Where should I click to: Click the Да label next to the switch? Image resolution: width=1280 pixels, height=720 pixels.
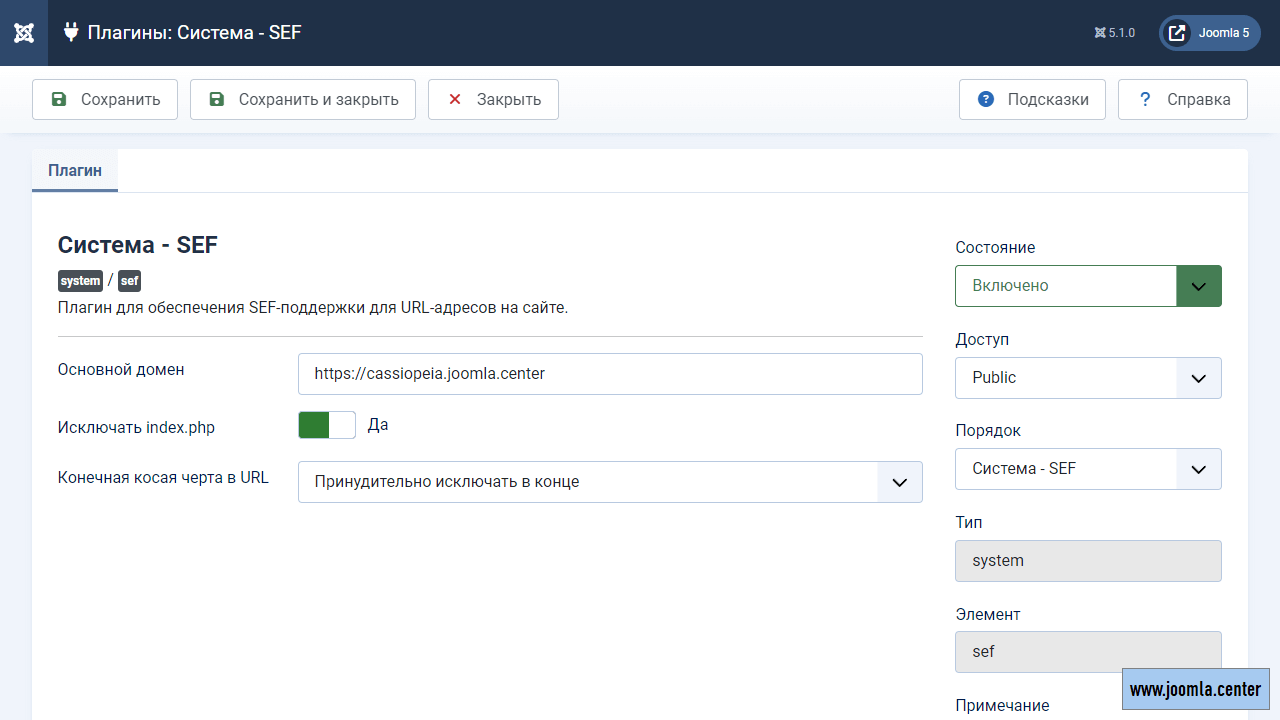click(378, 425)
